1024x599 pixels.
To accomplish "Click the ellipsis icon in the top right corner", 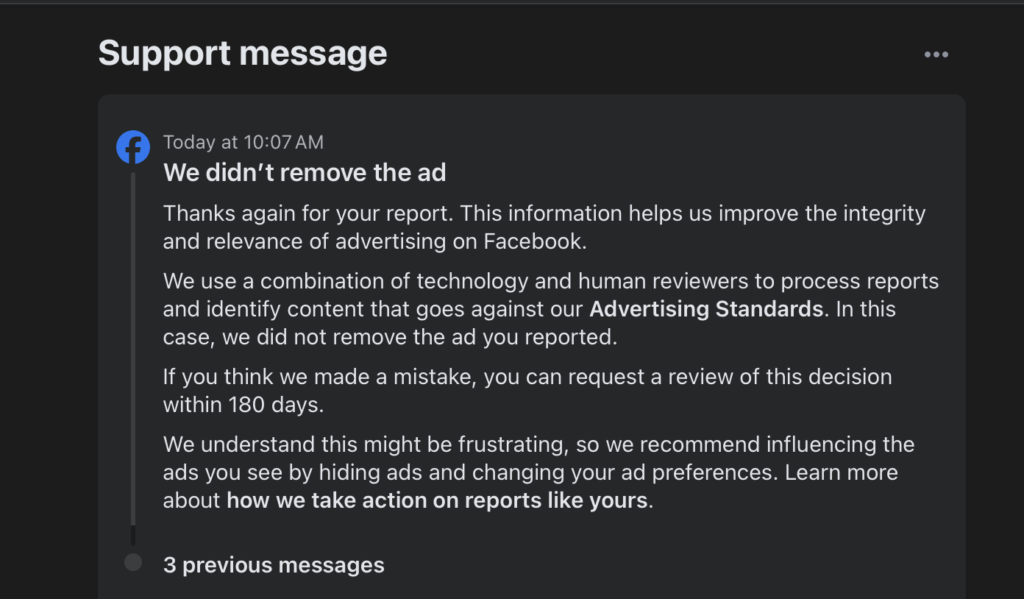I will coord(936,54).
